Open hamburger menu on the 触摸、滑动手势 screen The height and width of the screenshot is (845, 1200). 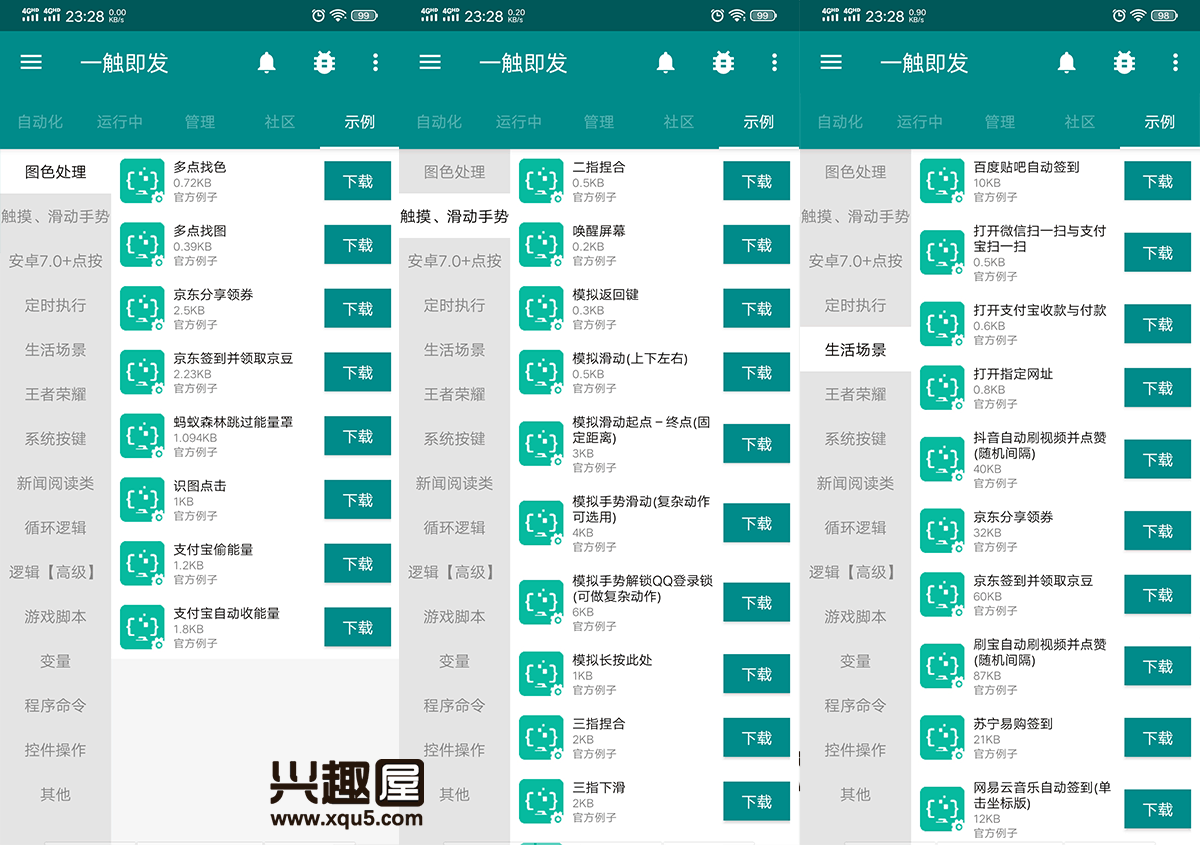click(430, 62)
